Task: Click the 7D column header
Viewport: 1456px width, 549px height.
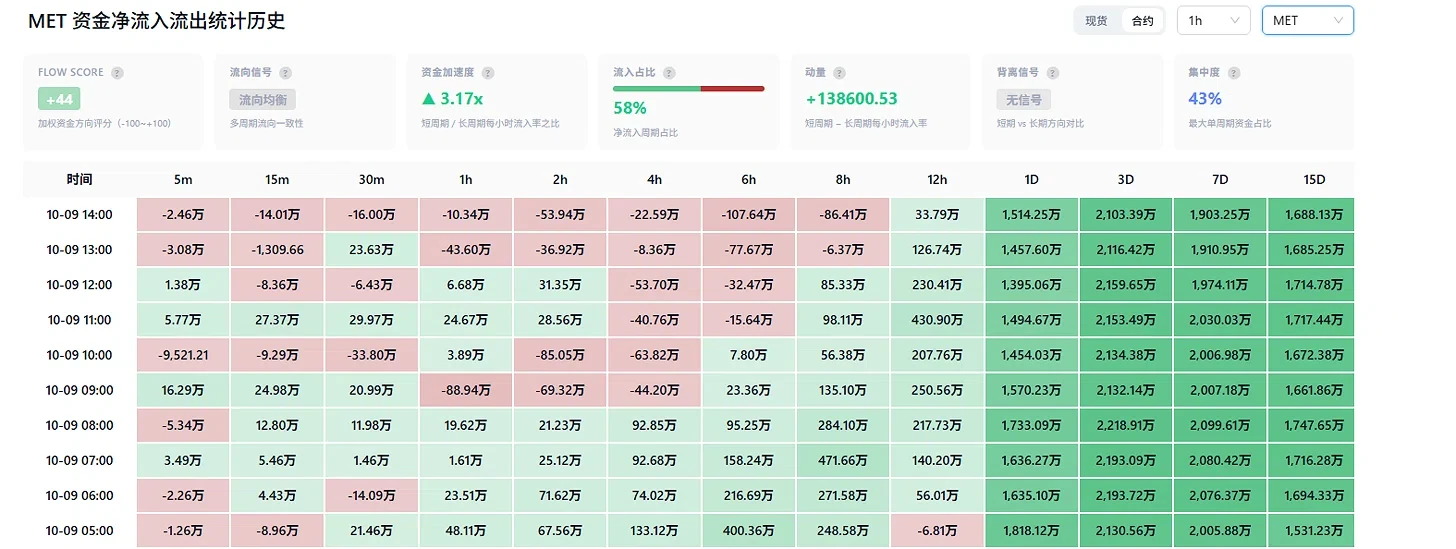Action: tap(1220, 180)
